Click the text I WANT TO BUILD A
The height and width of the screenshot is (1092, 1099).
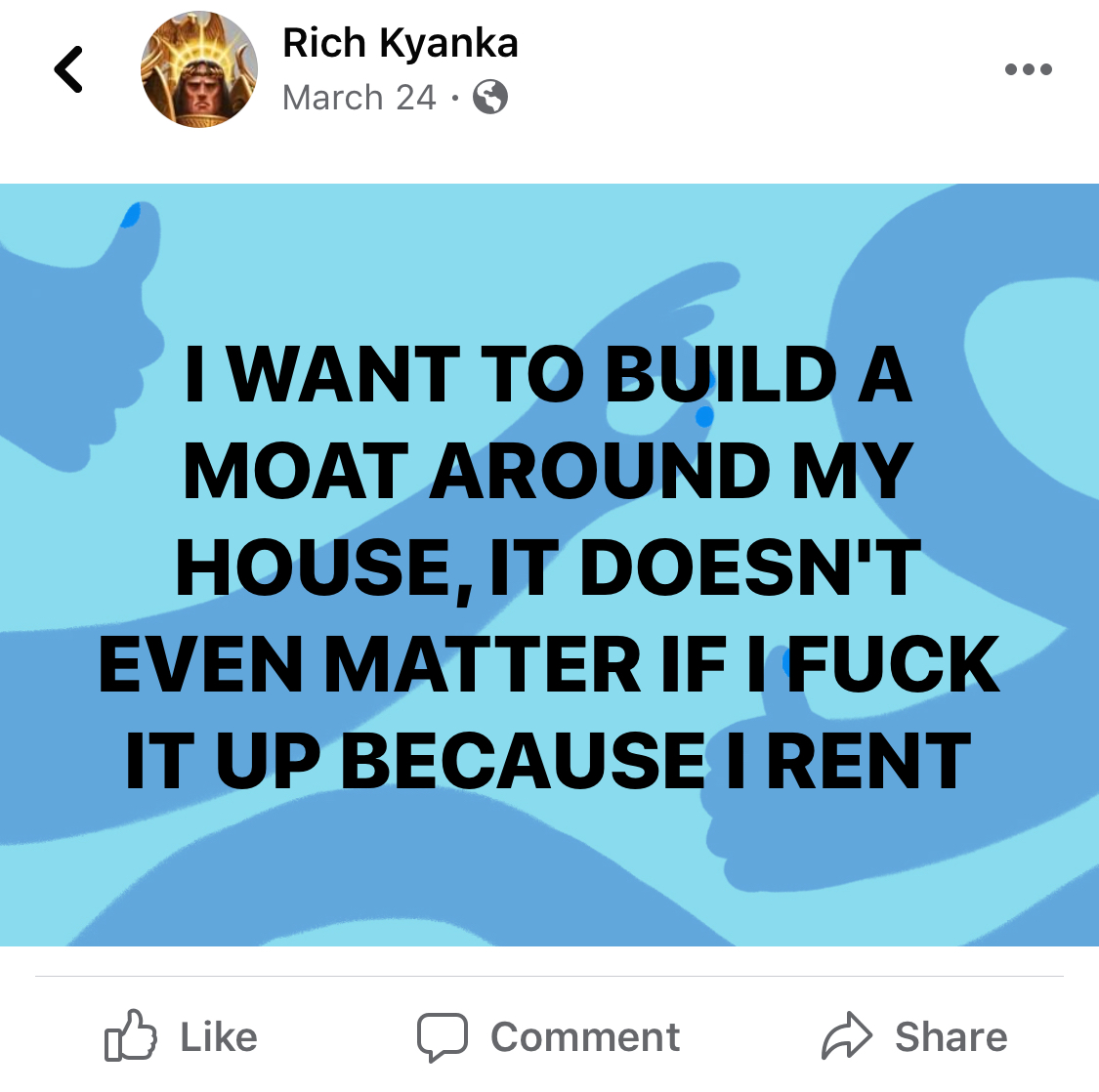[549, 373]
